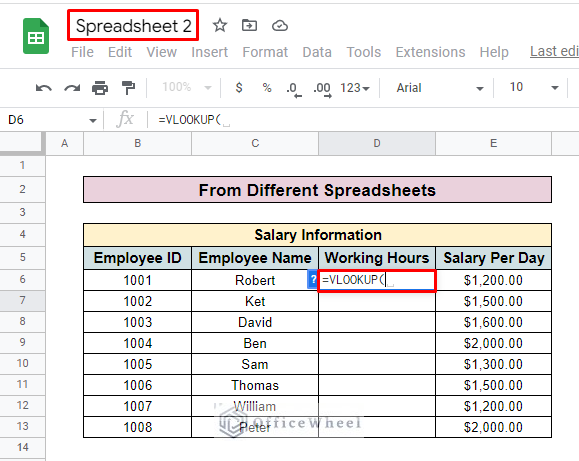Select the Thomas name cell

tap(255, 386)
